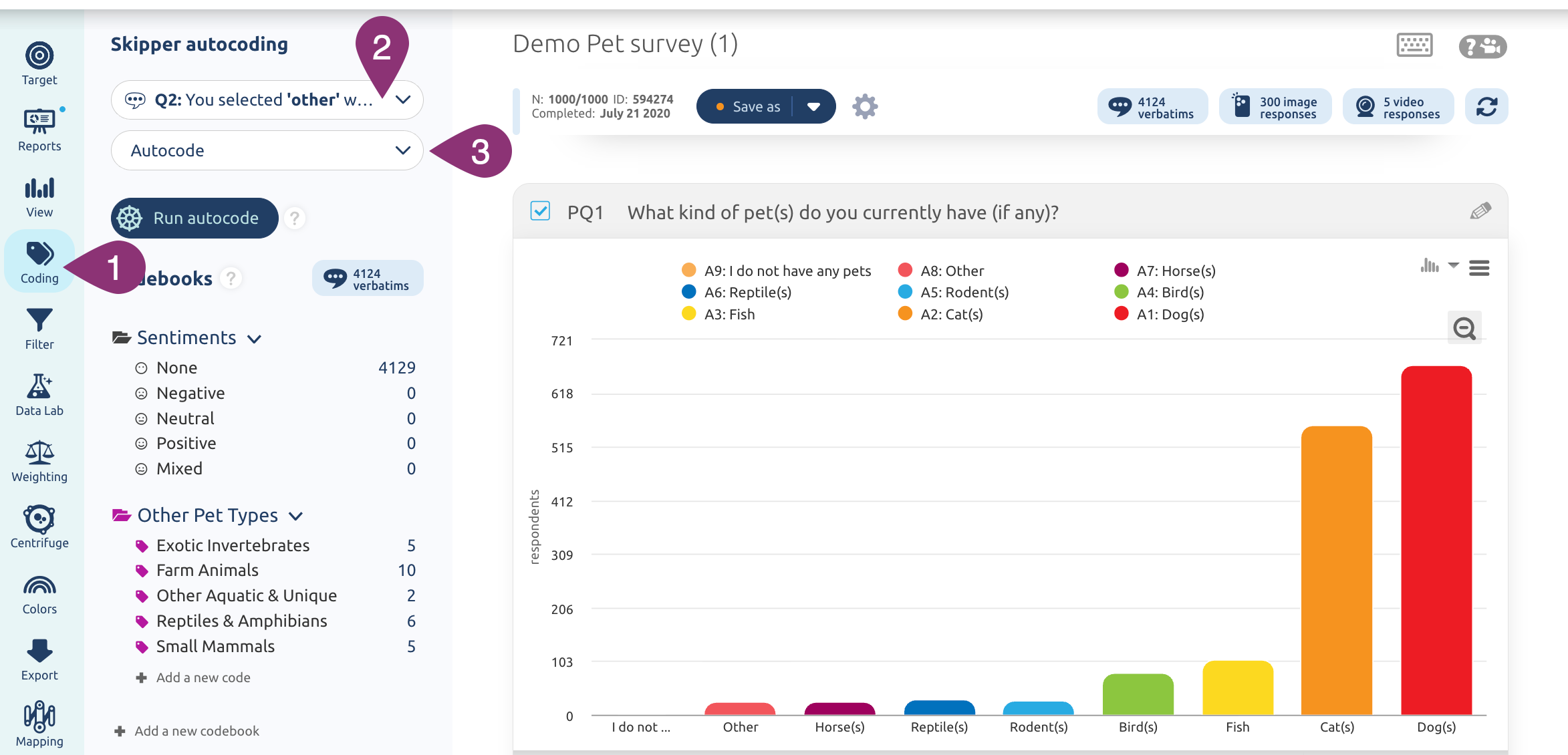Open the Autocode mode dropdown
The image size is (1568, 755).
[x=267, y=150]
